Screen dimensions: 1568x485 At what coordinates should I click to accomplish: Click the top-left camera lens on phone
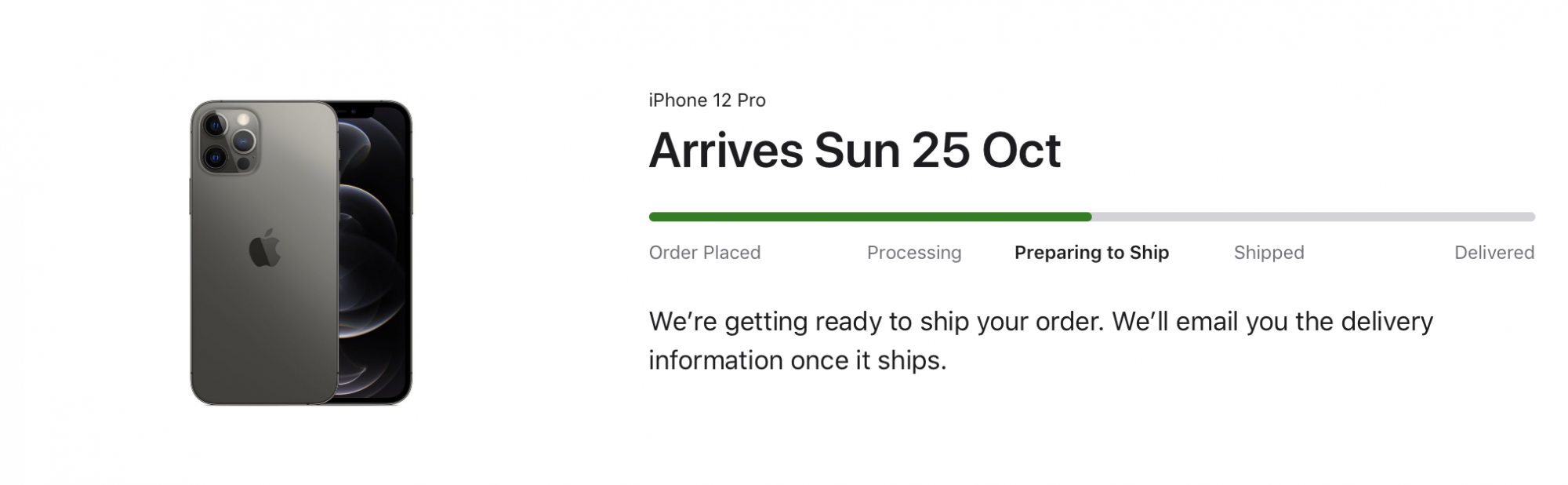click(x=215, y=126)
